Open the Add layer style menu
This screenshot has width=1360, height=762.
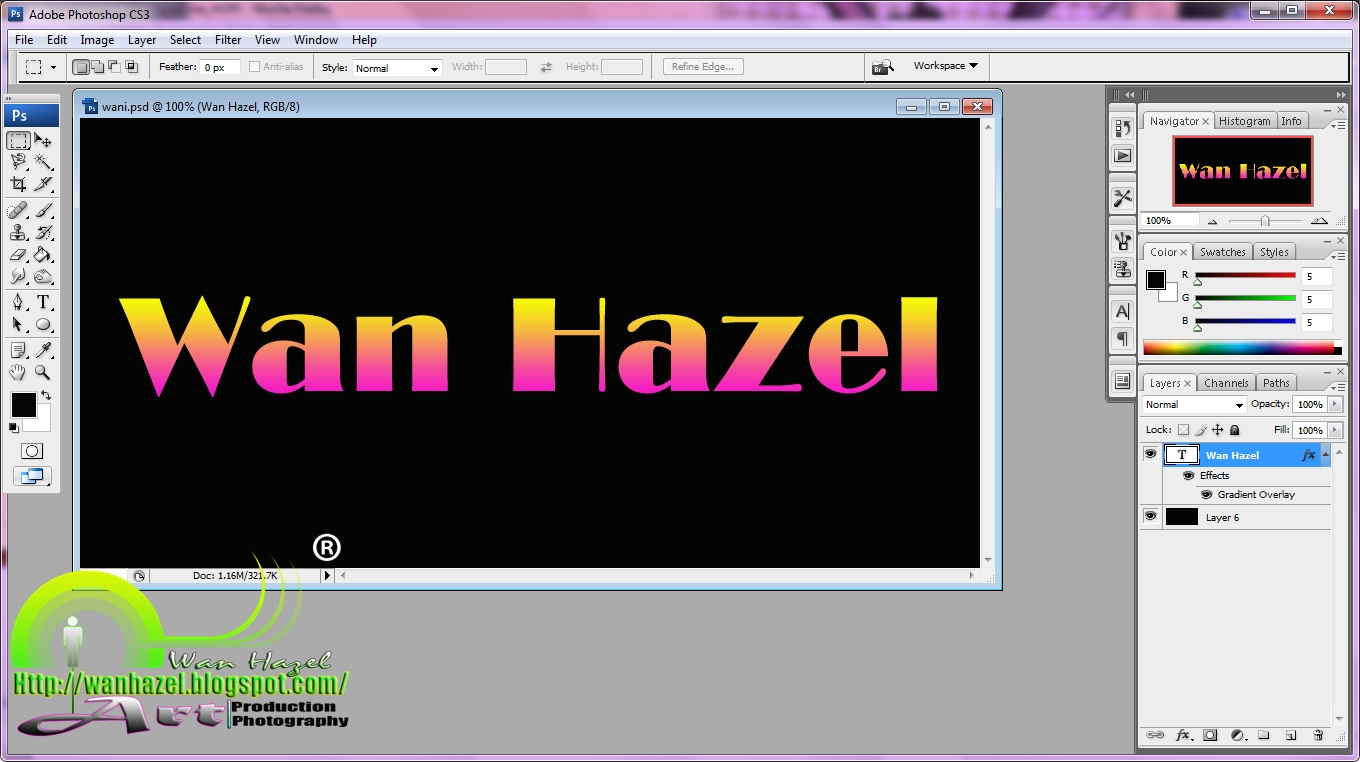pyautogui.click(x=1184, y=735)
